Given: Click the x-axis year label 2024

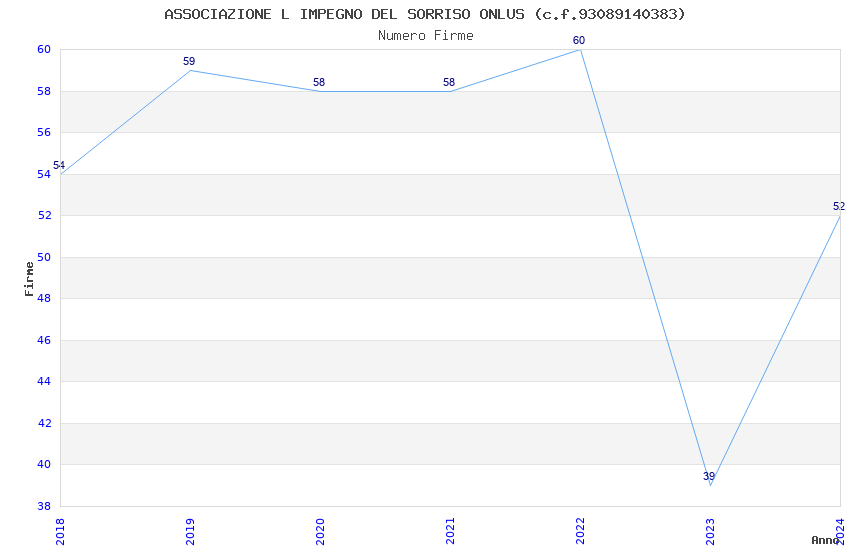Looking at the screenshot, I should tap(840, 532).
